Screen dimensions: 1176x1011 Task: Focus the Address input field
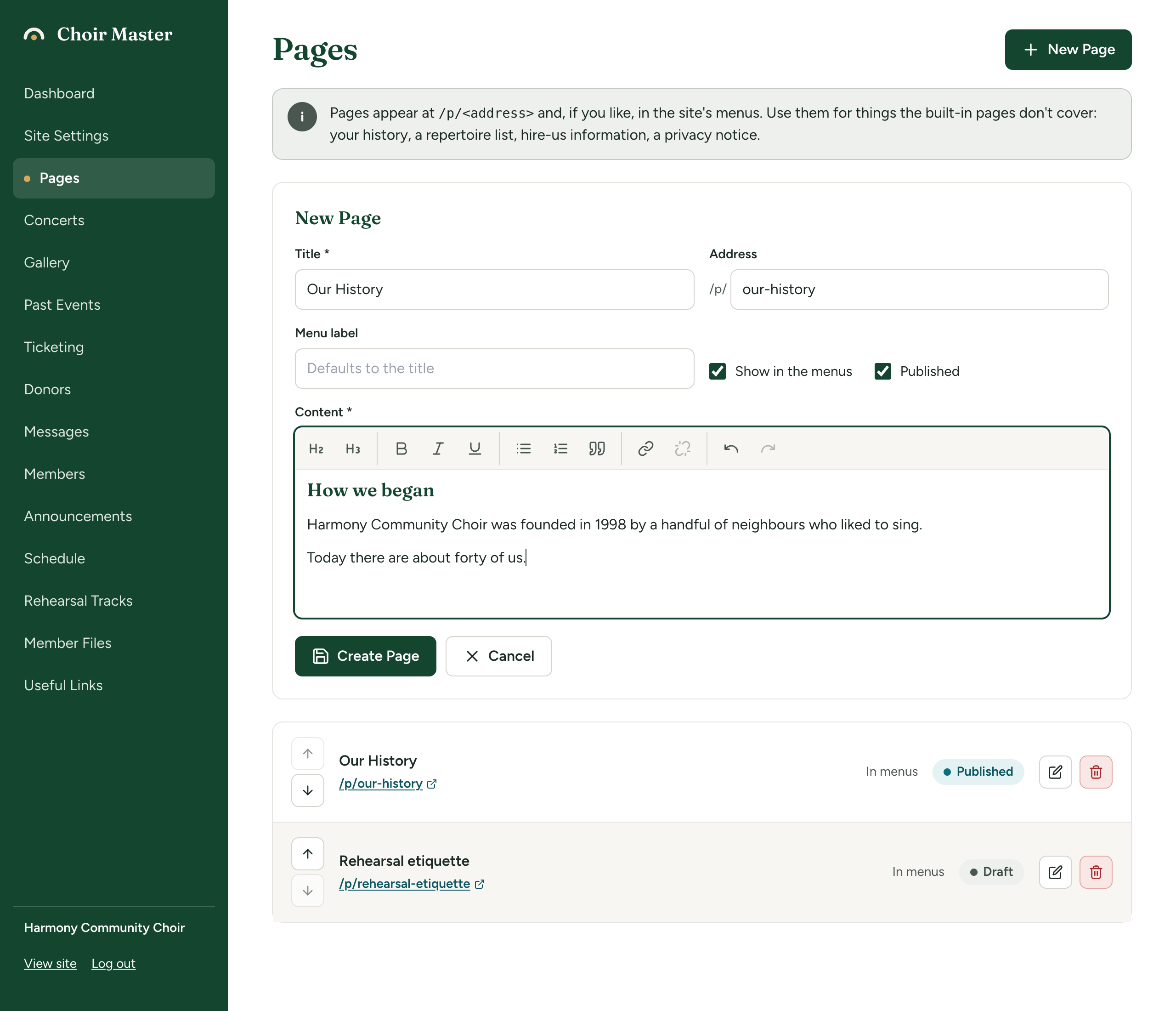(919, 290)
